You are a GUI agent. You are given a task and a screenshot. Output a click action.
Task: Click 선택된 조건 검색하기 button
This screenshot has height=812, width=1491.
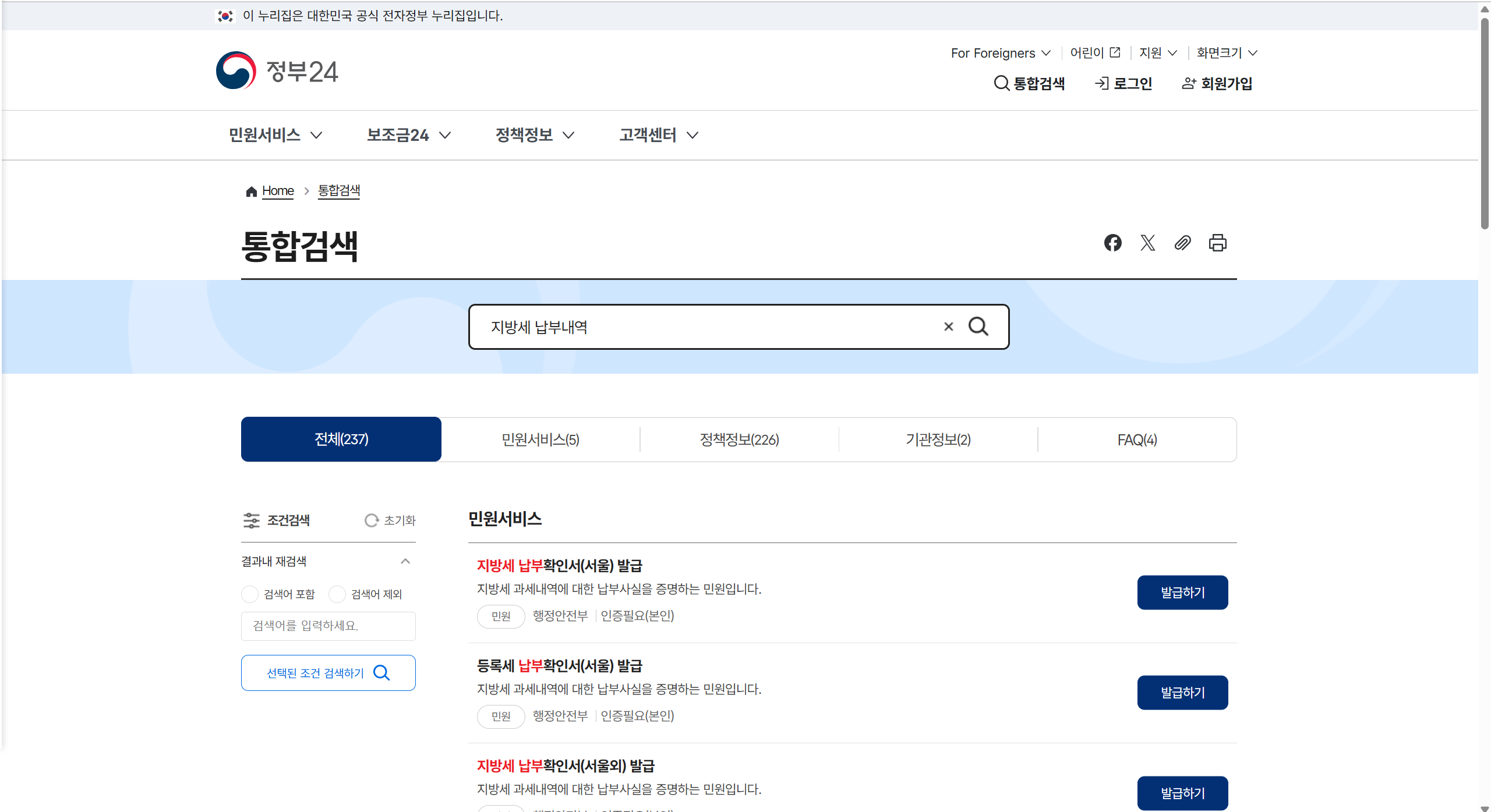328,673
